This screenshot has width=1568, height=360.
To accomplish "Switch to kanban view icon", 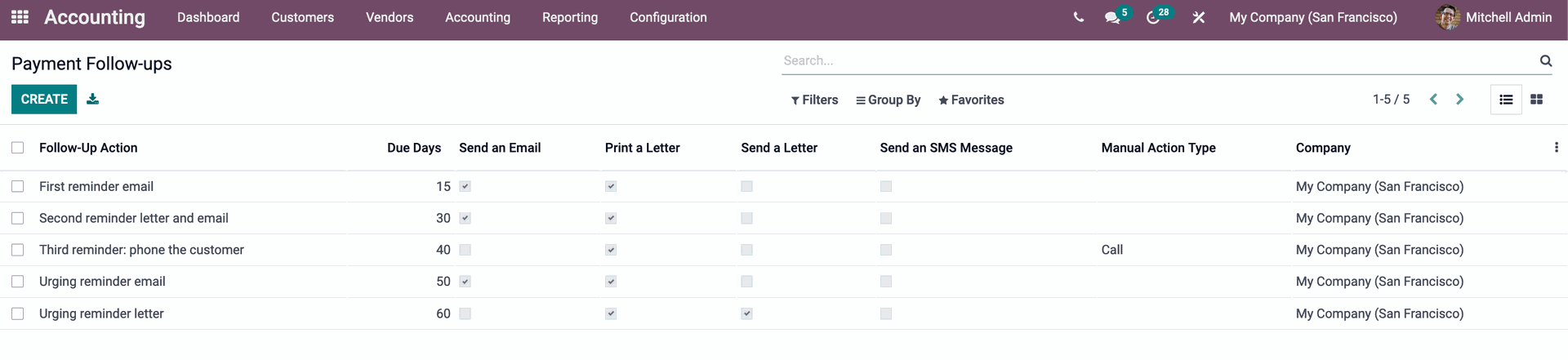I will click(x=1536, y=100).
